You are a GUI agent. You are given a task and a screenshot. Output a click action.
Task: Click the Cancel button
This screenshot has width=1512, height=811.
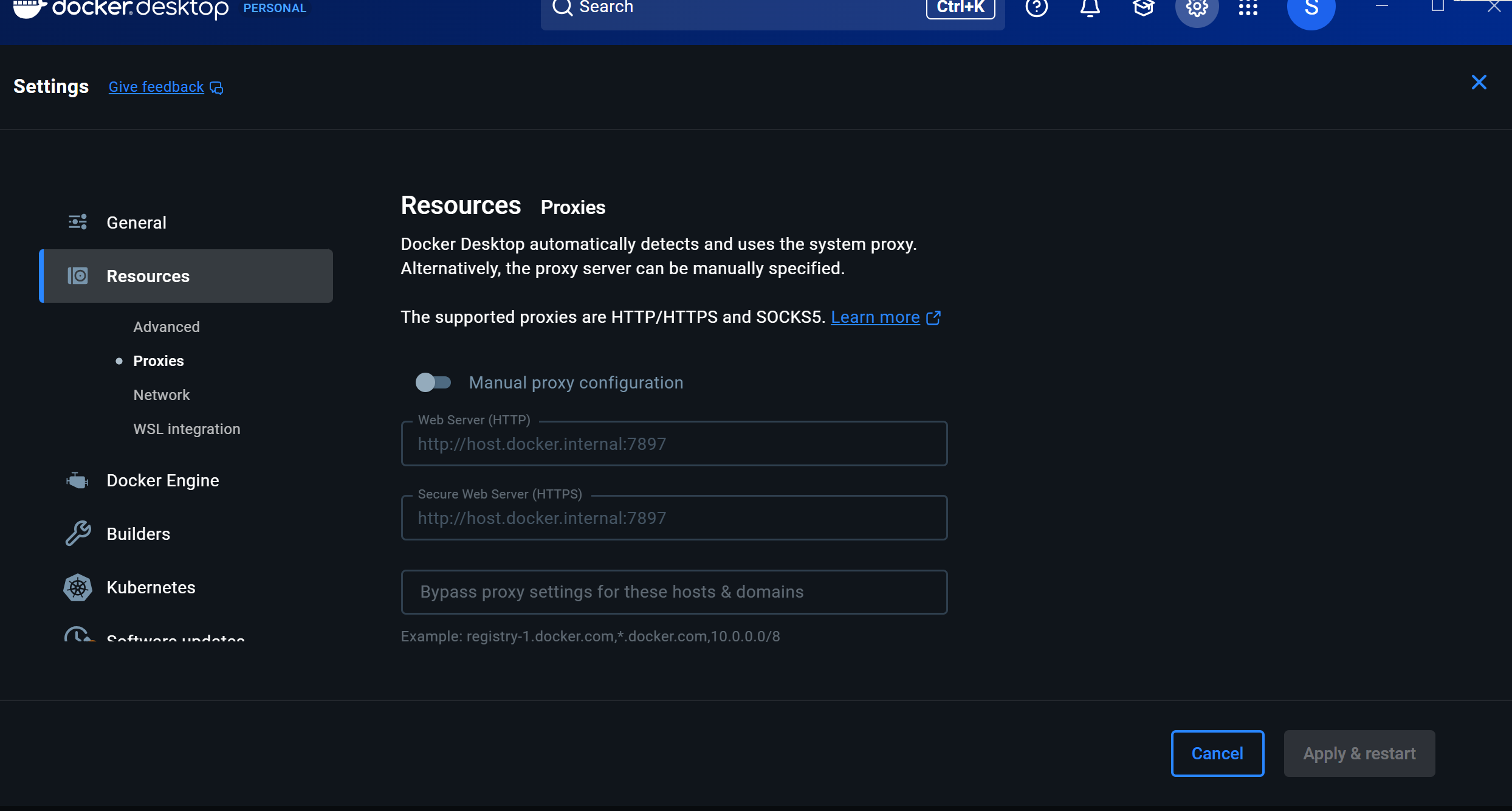tap(1217, 753)
